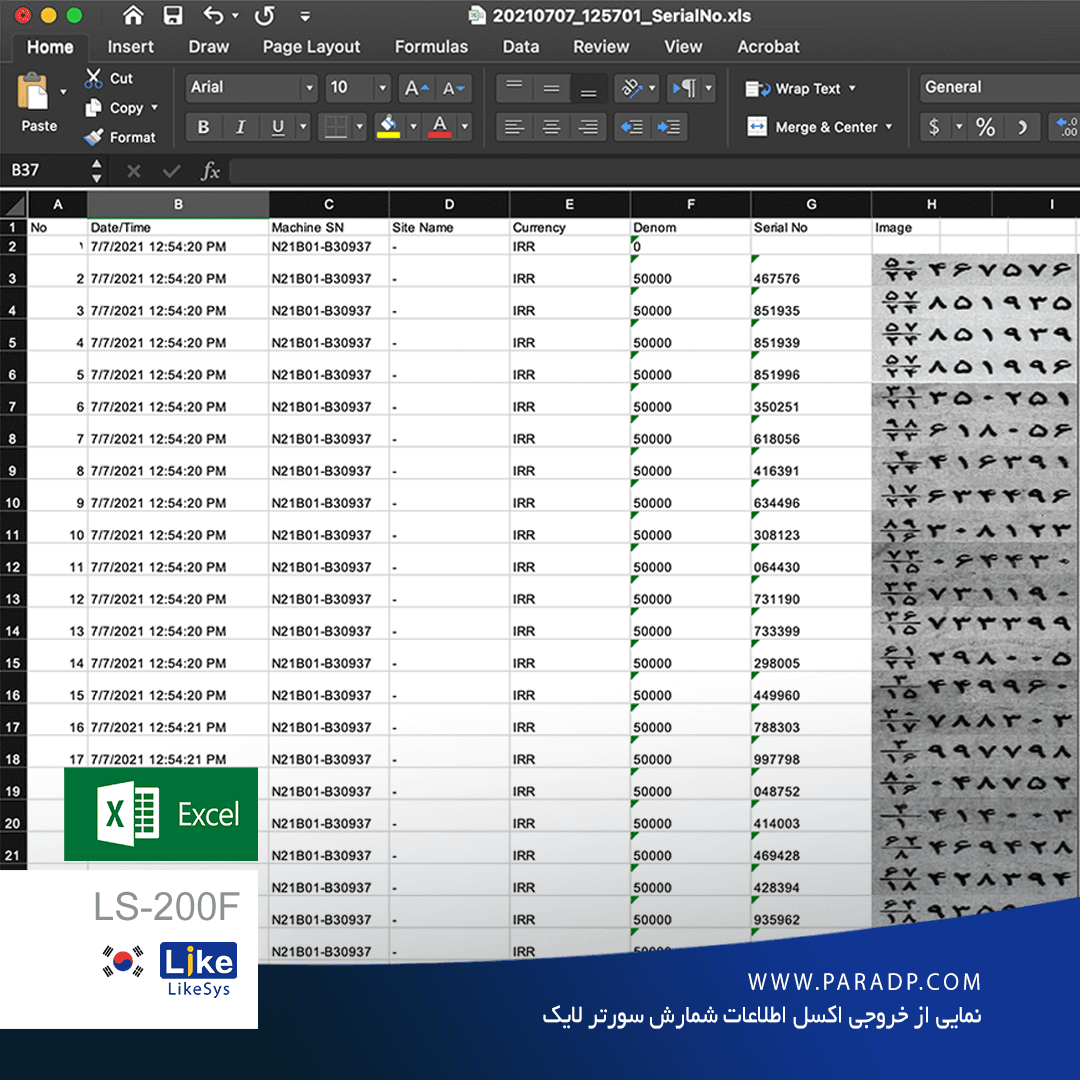Click the Cut scissors button
Image resolution: width=1080 pixels, height=1080 pixels.
click(109, 79)
